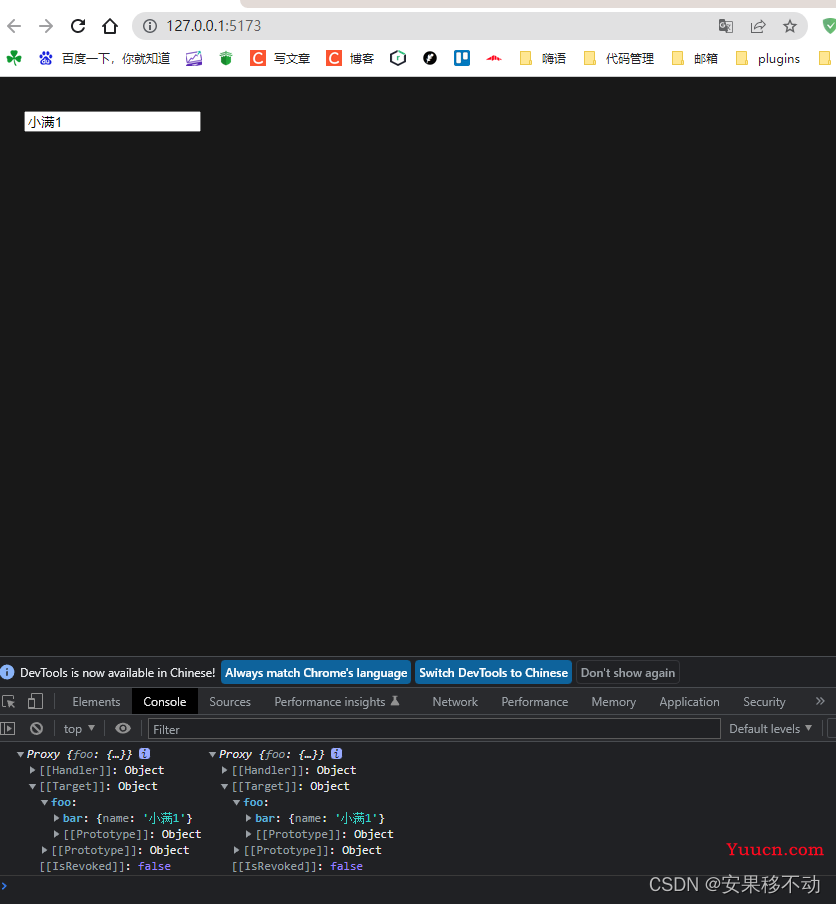The height and width of the screenshot is (904, 836).
Task: Open the green shield extension icon
Action: point(829,26)
